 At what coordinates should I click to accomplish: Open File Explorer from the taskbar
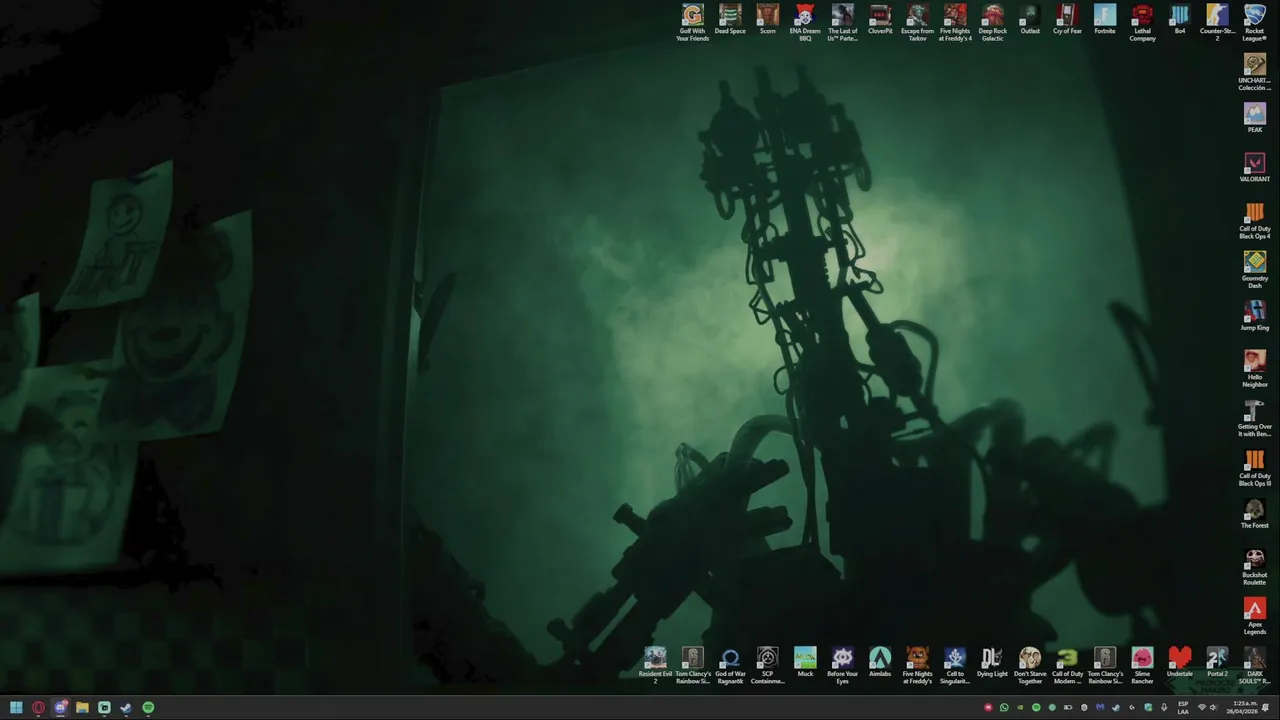[82, 708]
